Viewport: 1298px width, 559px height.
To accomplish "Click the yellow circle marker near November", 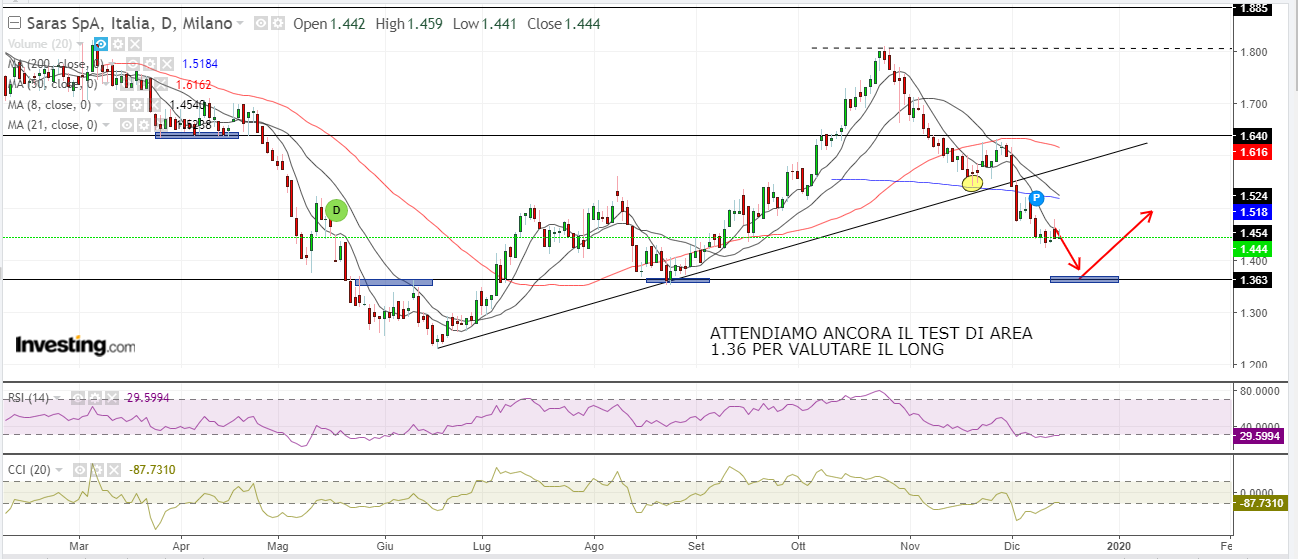I will [972, 182].
